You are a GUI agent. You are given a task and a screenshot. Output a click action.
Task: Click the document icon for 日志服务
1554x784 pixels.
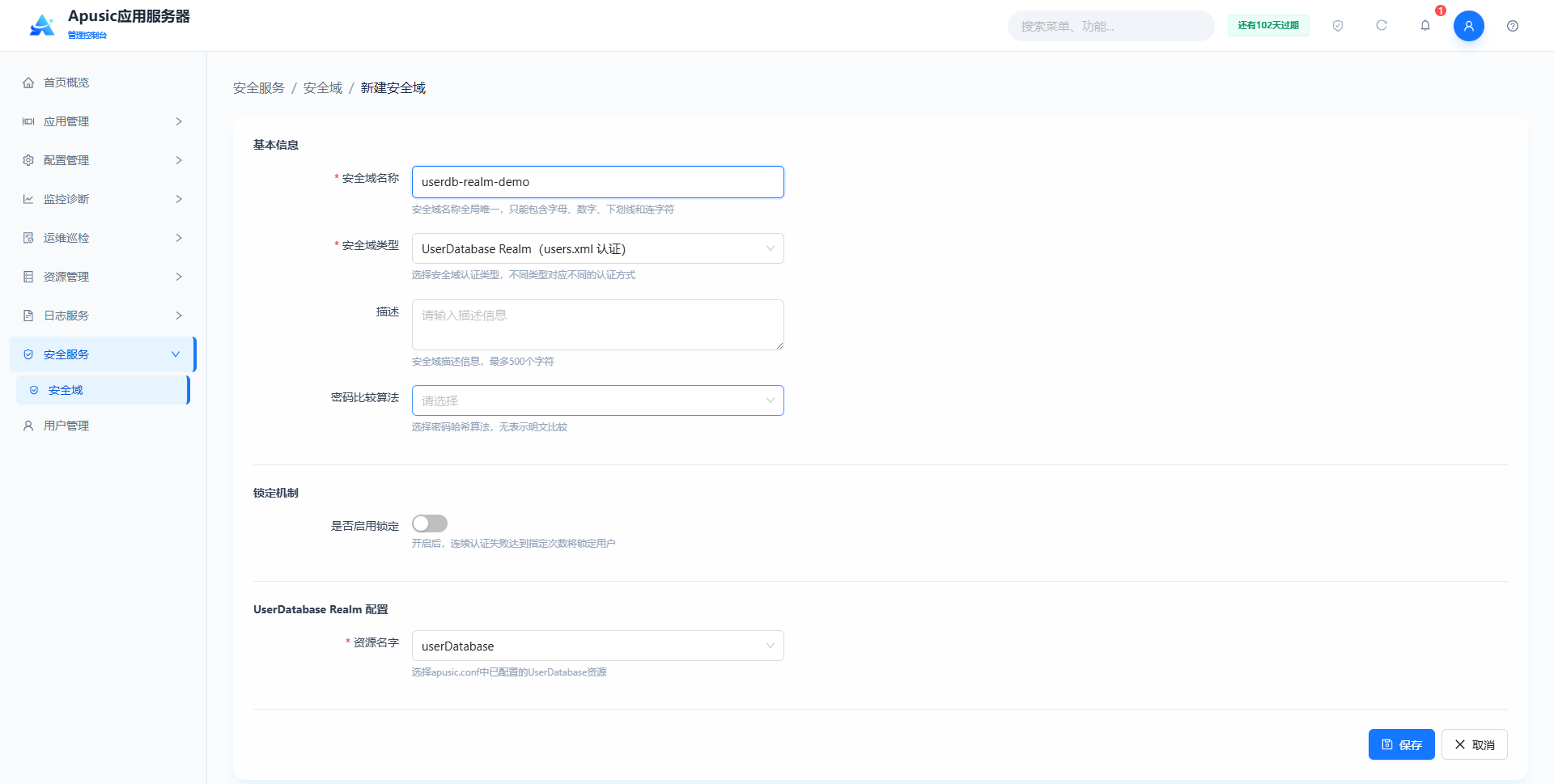28,316
